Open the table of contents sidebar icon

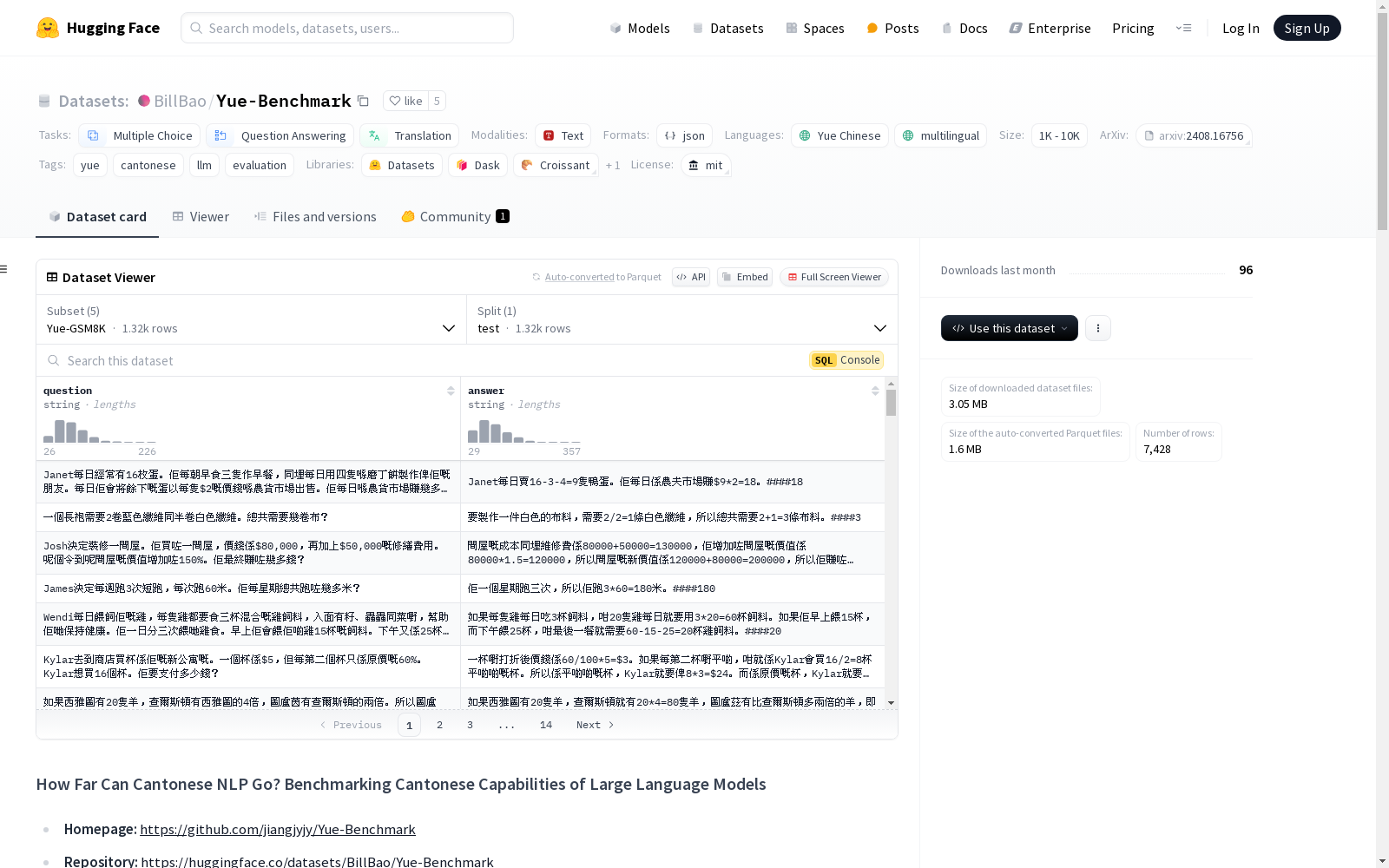point(4,269)
